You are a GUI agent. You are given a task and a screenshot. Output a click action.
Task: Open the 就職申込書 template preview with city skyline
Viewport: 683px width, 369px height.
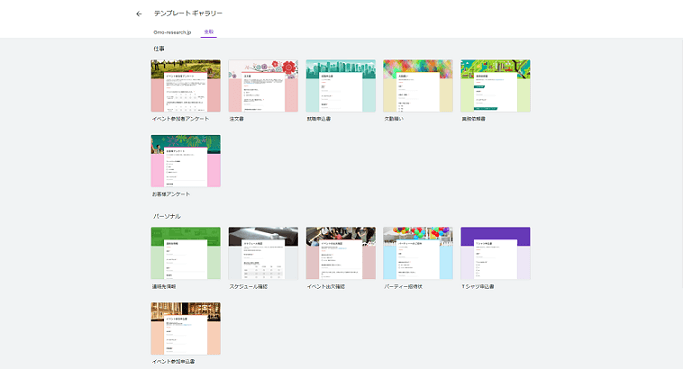[x=341, y=86]
